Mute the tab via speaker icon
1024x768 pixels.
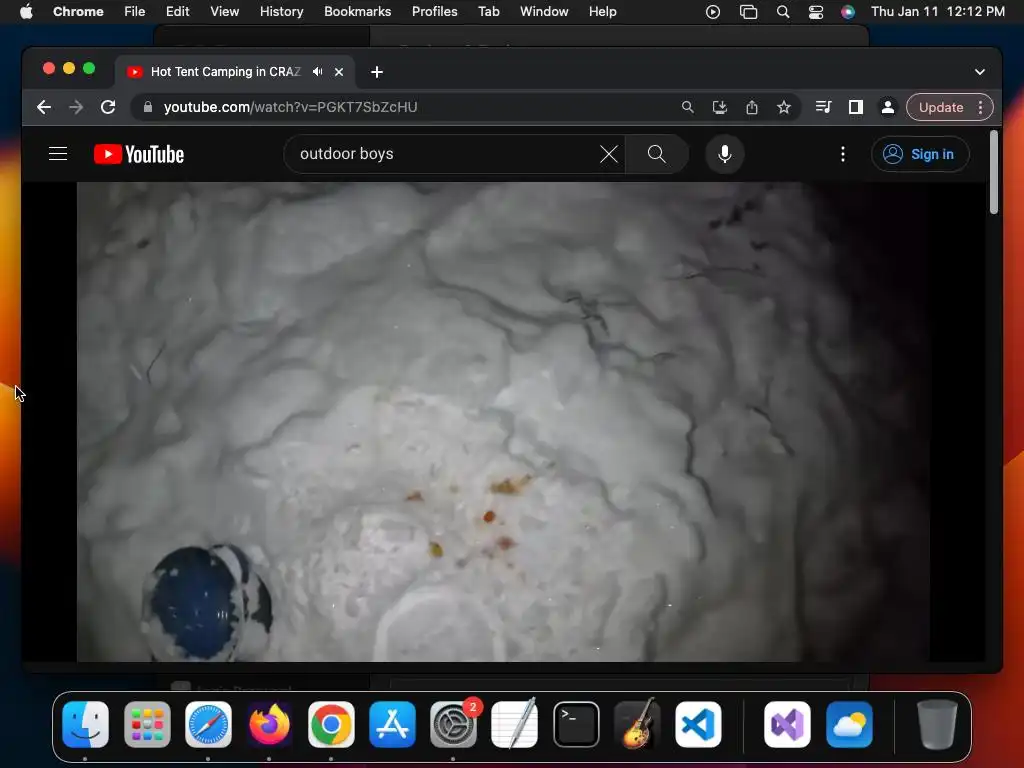pos(317,72)
